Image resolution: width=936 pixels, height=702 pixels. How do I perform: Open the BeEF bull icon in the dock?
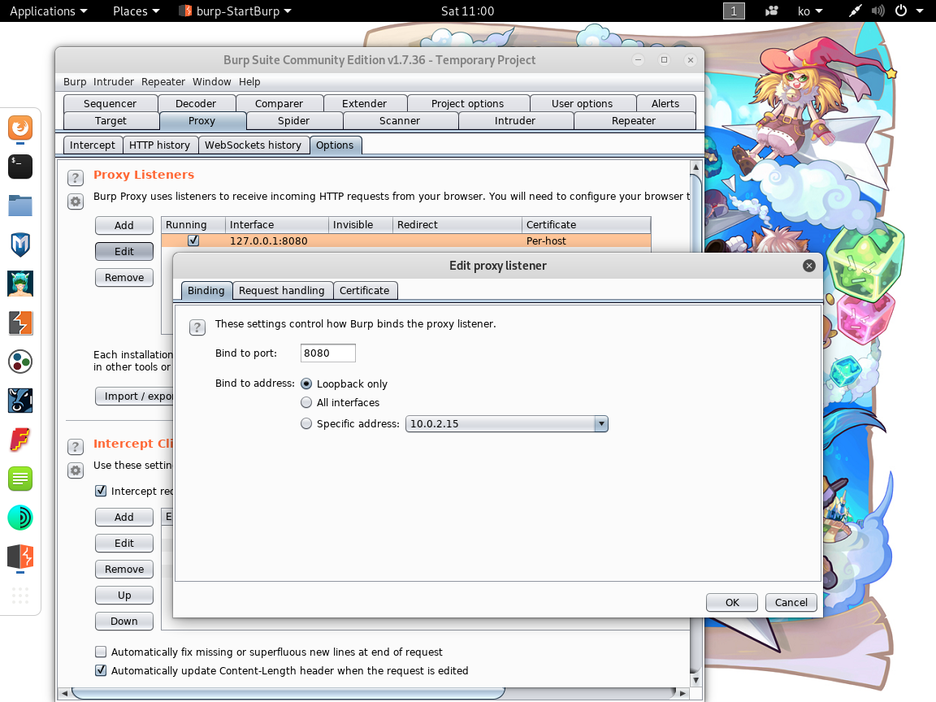click(20, 401)
